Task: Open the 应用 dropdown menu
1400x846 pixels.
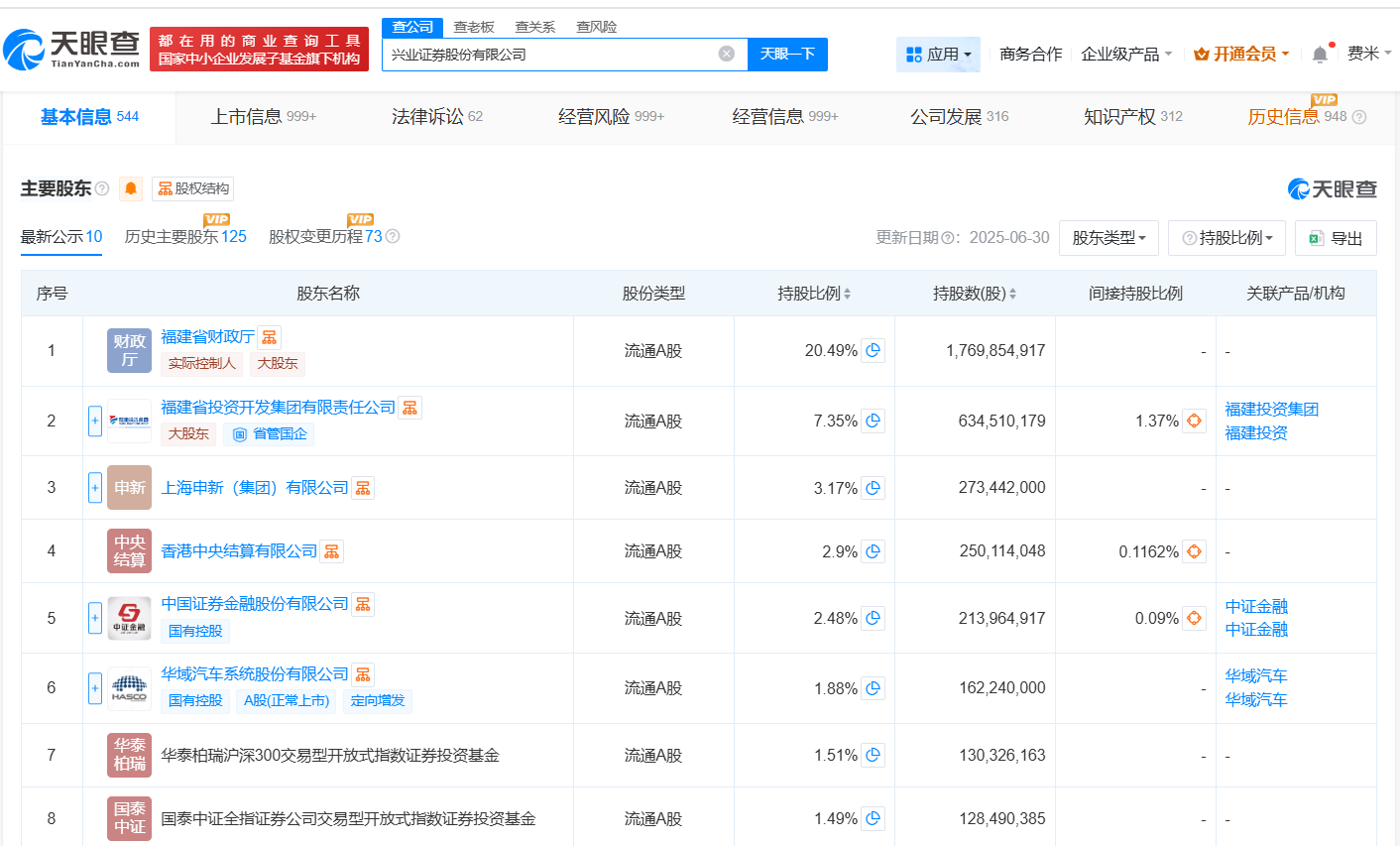Action: [938, 53]
